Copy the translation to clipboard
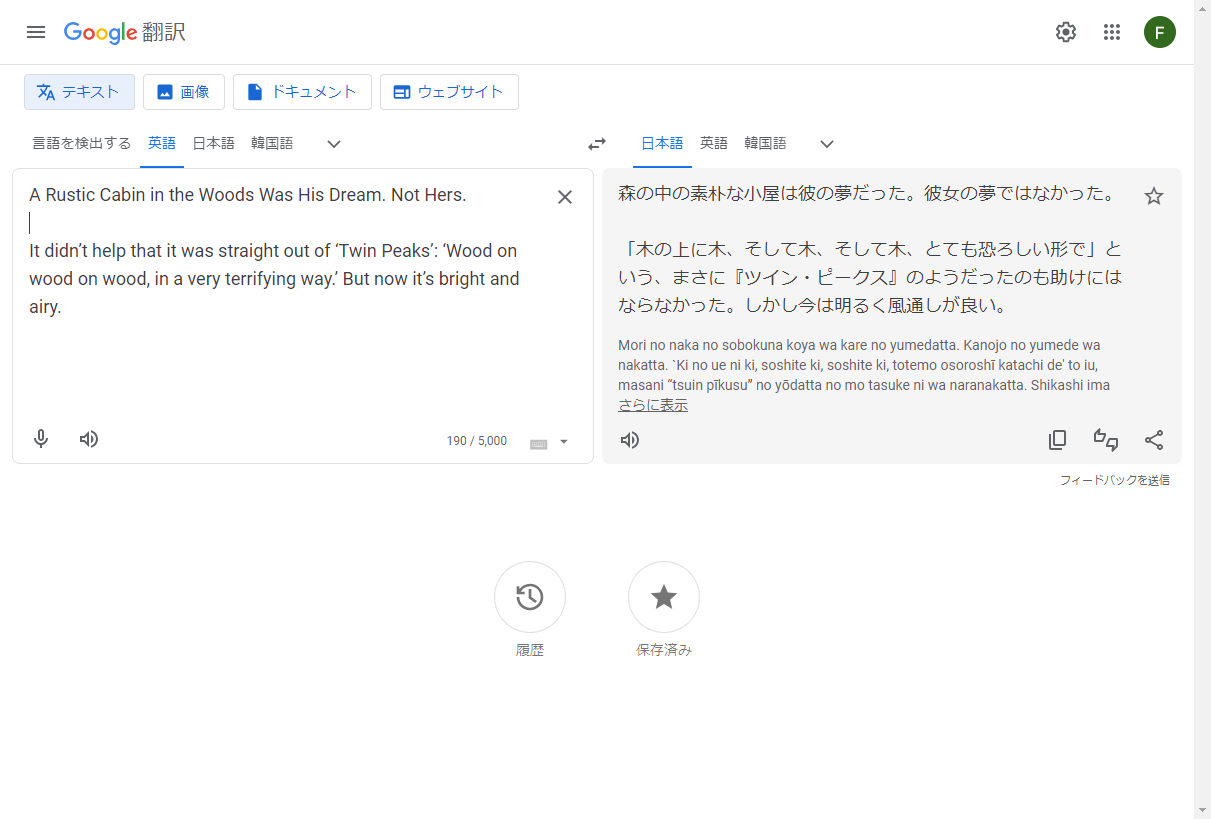Viewport: 1211px width, 819px height. point(1057,440)
